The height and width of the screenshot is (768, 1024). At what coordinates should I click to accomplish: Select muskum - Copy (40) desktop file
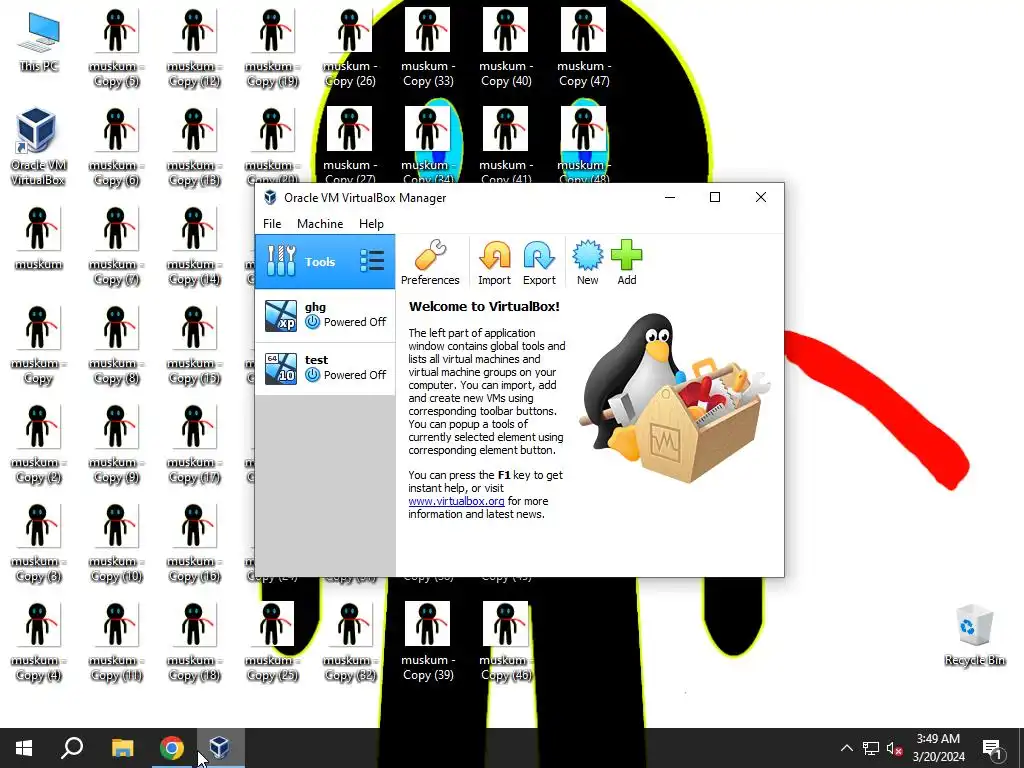[x=505, y=48]
